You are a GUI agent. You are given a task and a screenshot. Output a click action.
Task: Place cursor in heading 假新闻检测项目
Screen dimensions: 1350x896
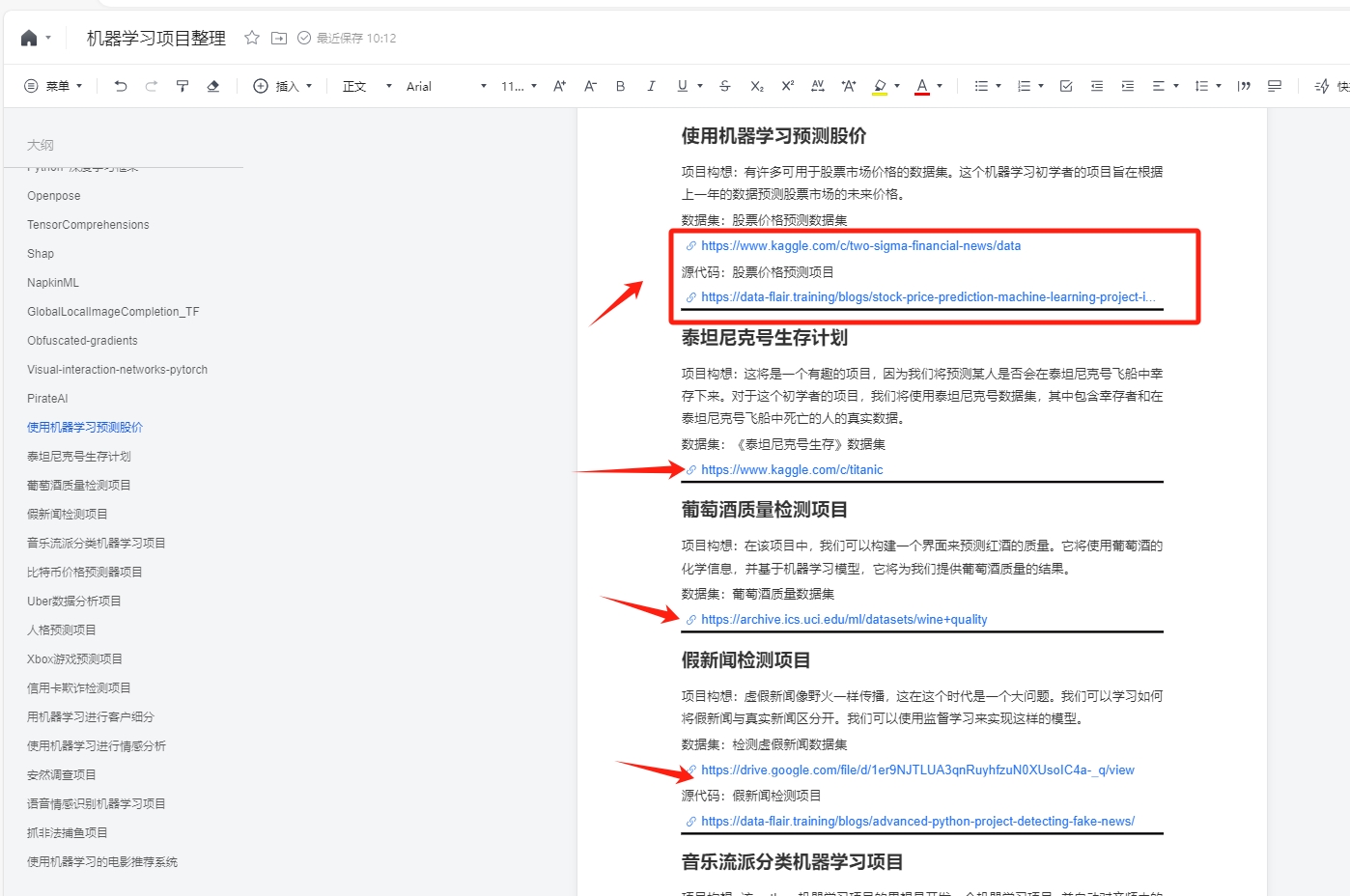pyautogui.click(x=745, y=660)
